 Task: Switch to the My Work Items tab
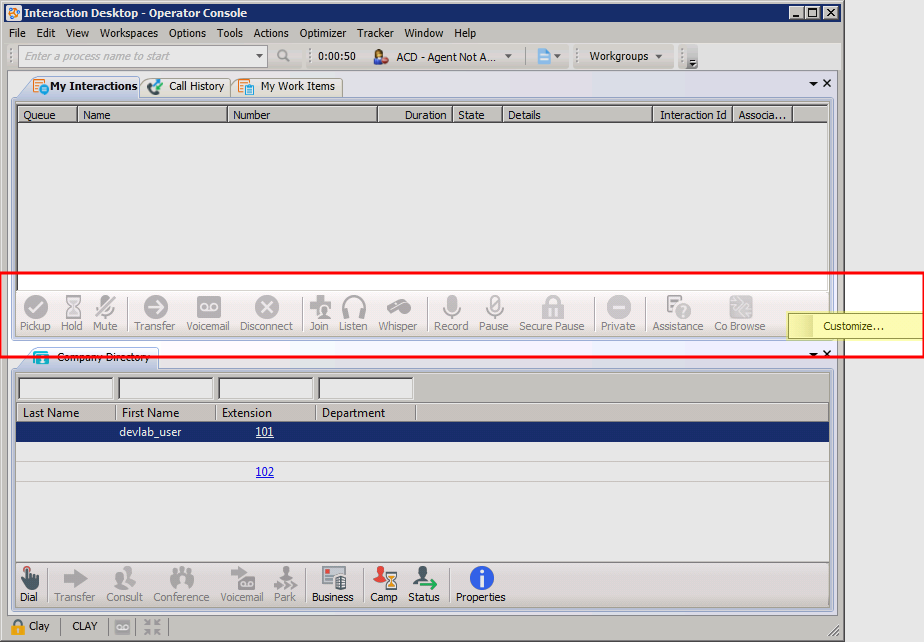coord(288,87)
